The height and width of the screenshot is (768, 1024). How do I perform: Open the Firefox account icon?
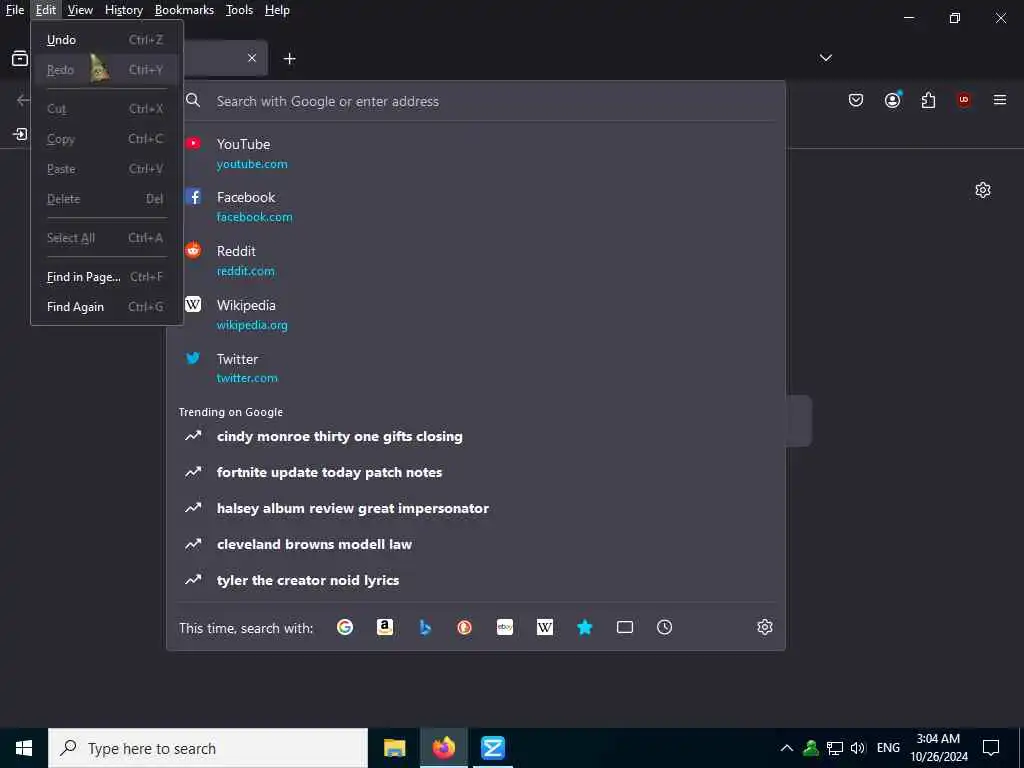click(892, 100)
